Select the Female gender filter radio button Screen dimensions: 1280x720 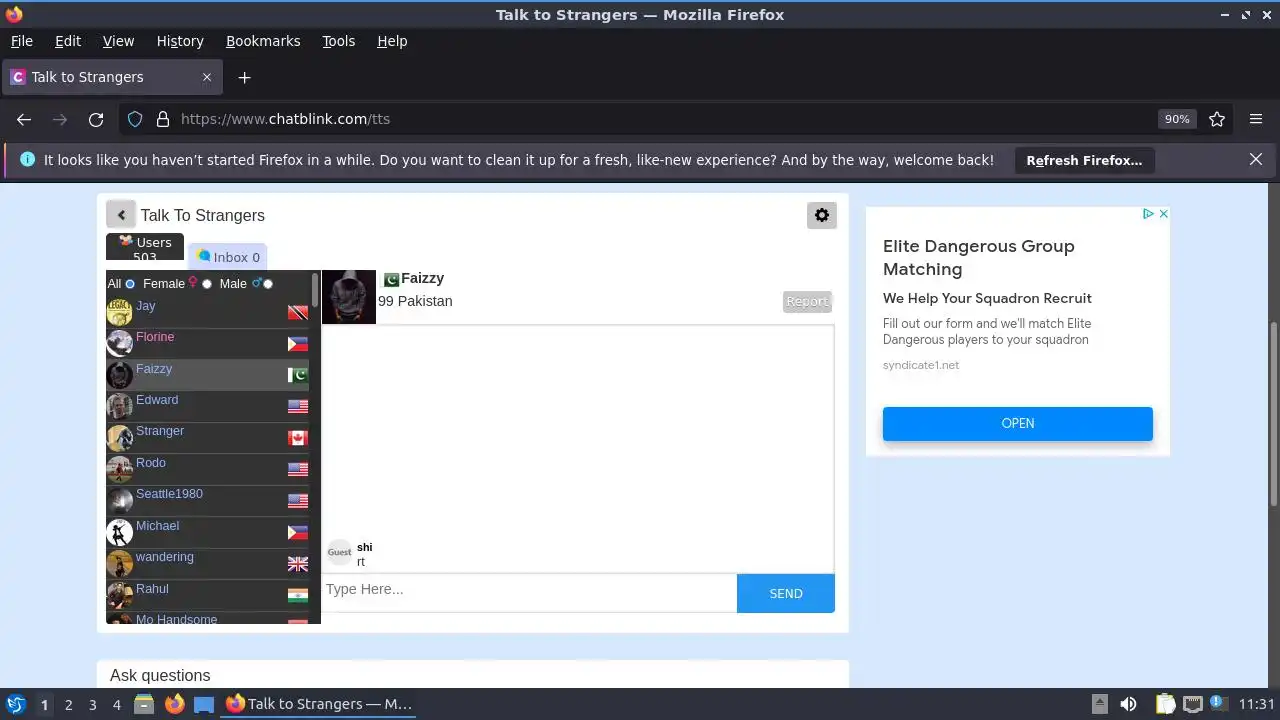click(207, 284)
